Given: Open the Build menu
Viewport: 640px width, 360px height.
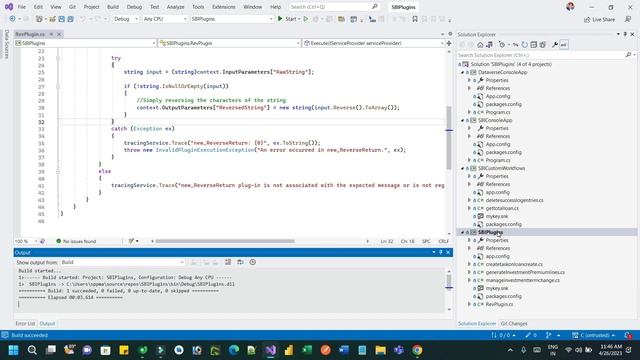Looking at the screenshot, I should pos(113,7).
